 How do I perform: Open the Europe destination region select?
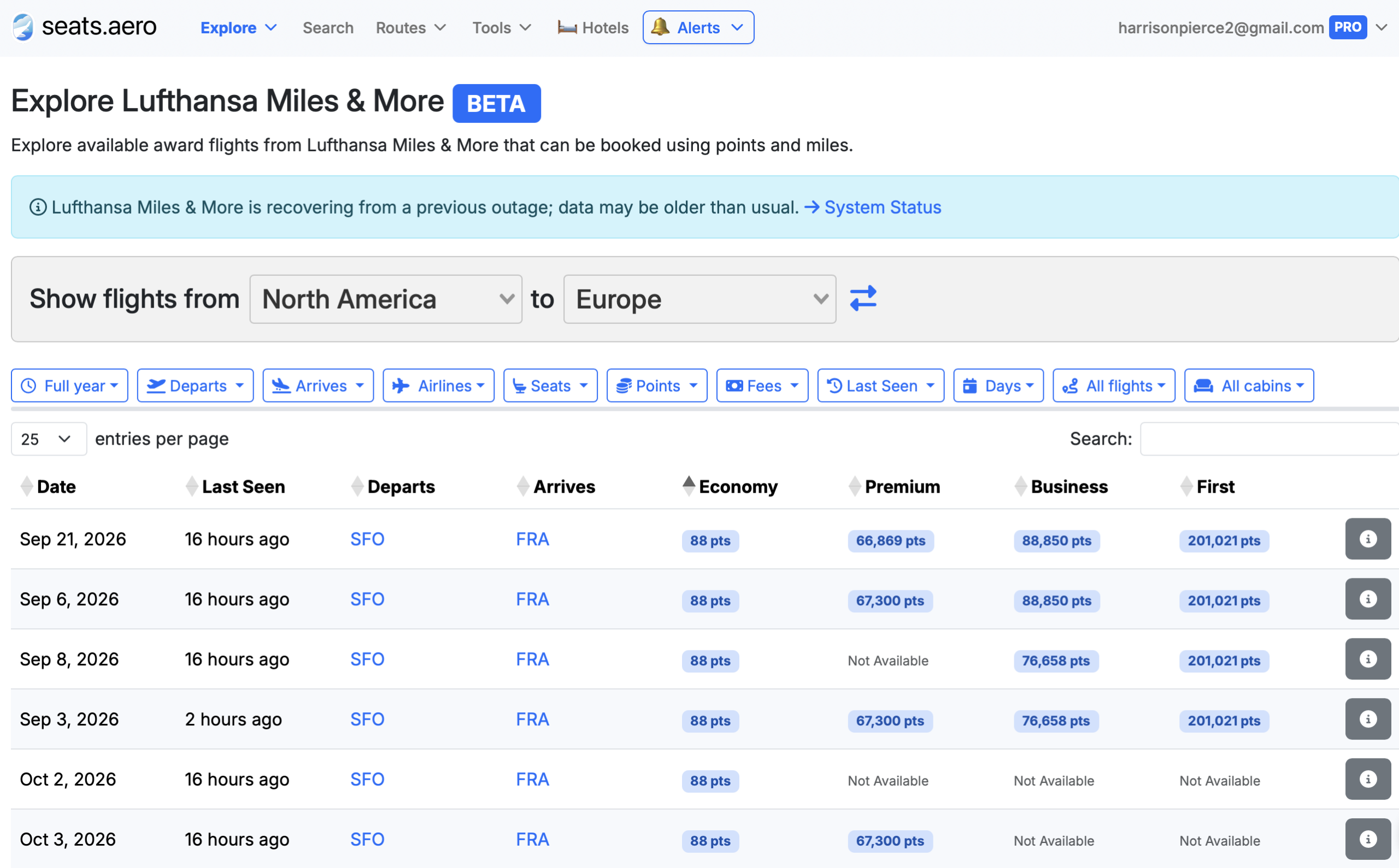pyautogui.click(x=699, y=299)
